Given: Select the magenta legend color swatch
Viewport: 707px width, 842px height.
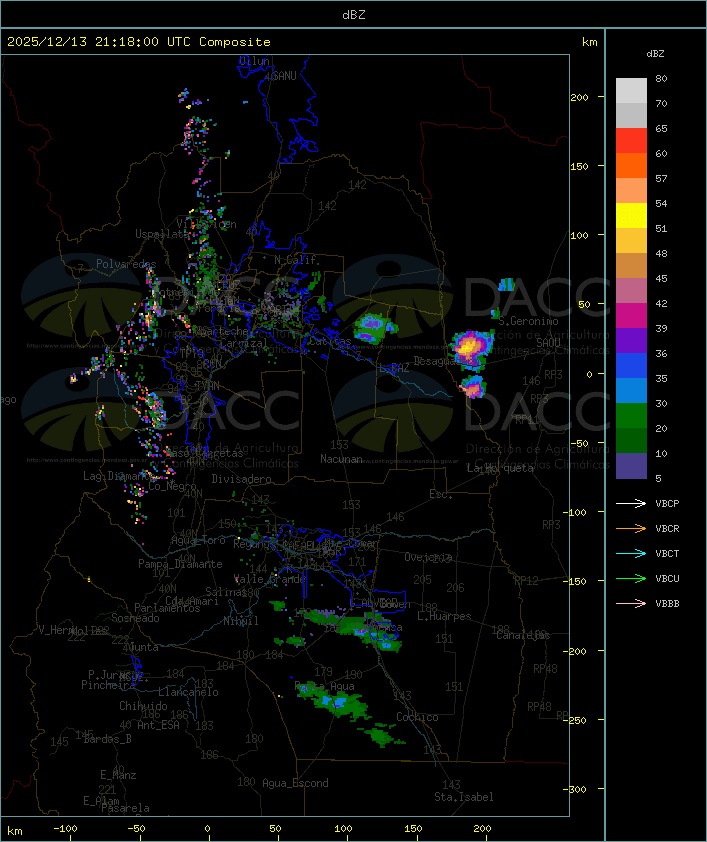Looking at the screenshot, I should 631,316.
